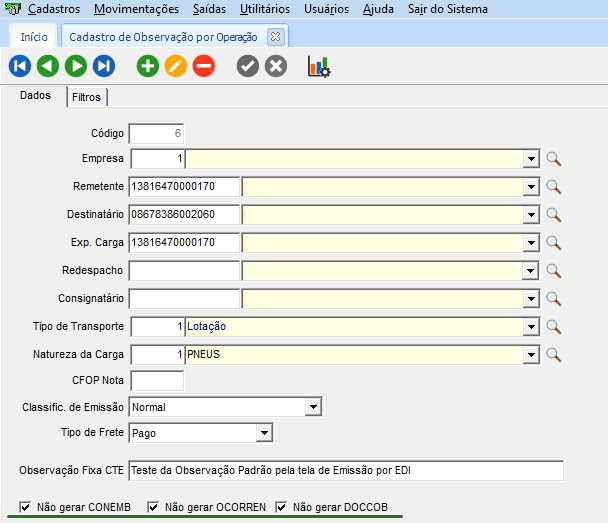The height and width of the screenshot is (523, 608).
Task: Toggle Não gerar OCORREN checkbox
Action: point(153,507)
